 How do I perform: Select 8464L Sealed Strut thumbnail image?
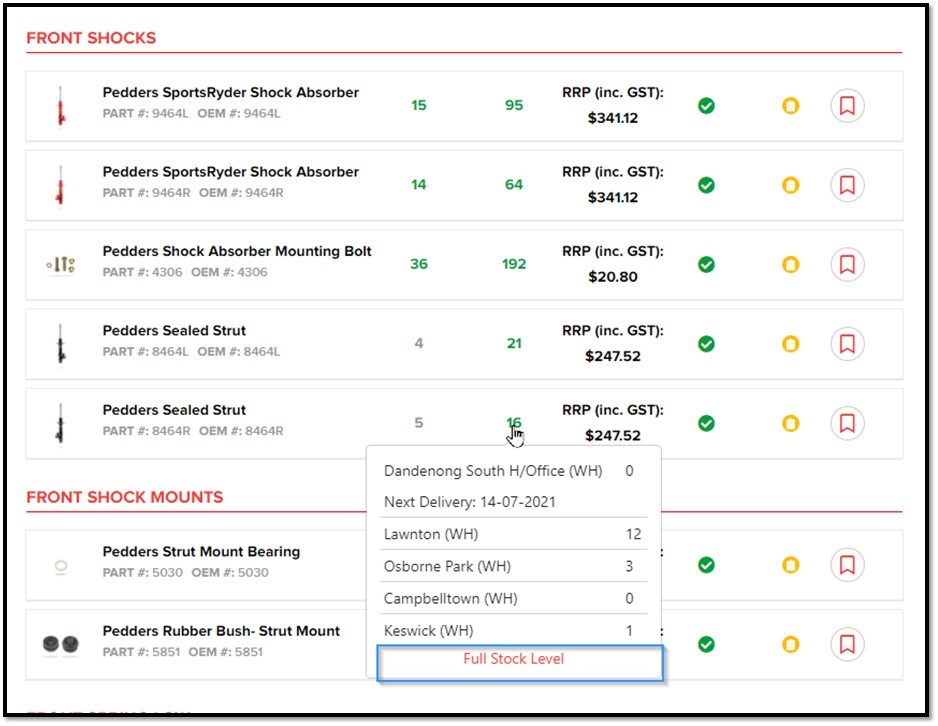tap(60, 344)
